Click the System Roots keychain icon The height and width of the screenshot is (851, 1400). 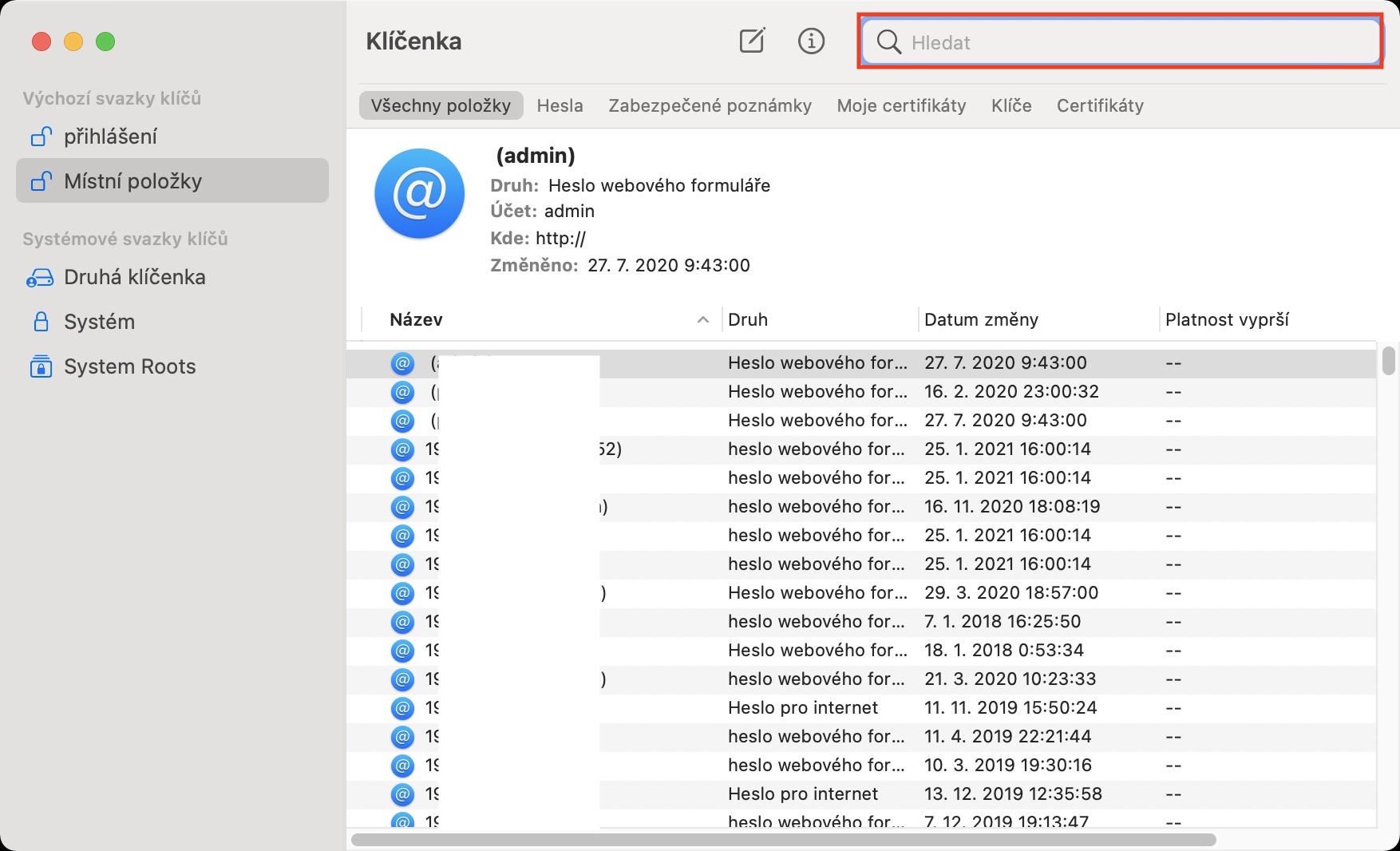pos(40,366)
